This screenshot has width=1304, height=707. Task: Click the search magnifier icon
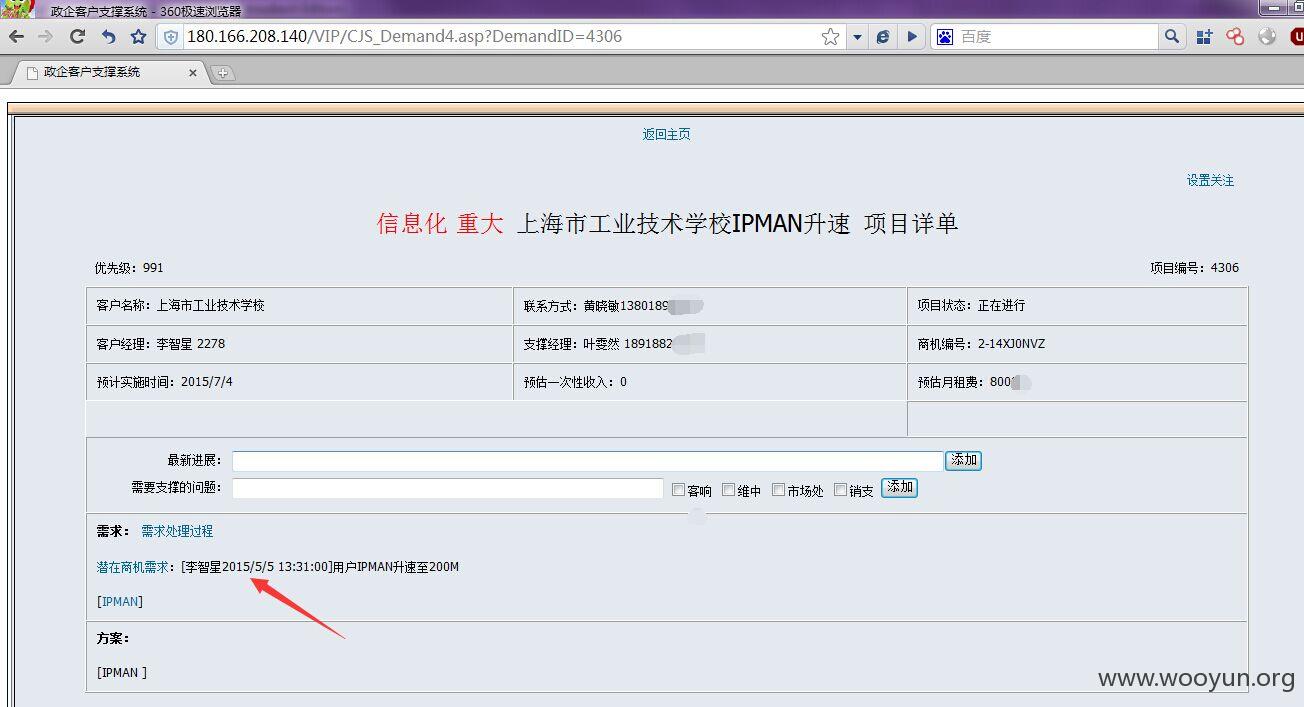coord(1172,37)
